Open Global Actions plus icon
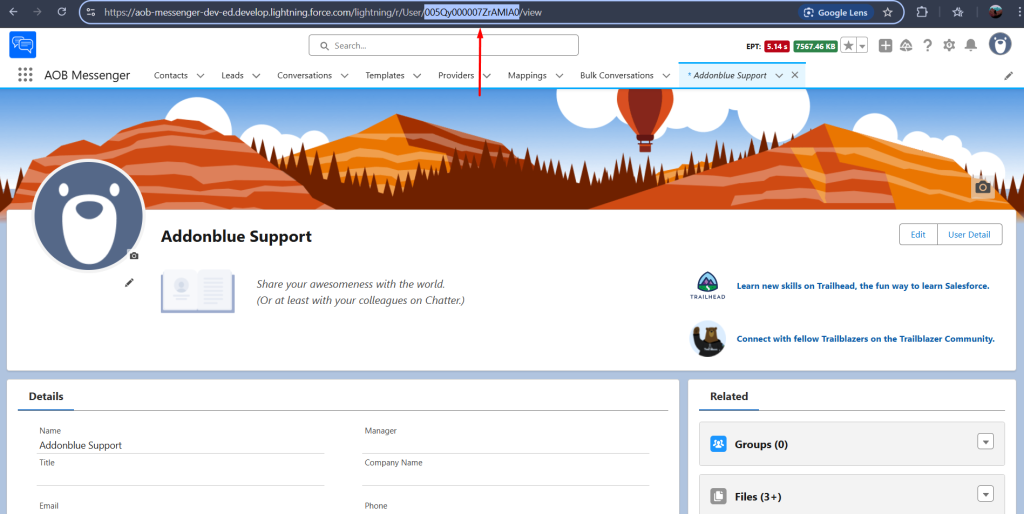Screen dimensions: 1024x514 [x=885, y=45]
